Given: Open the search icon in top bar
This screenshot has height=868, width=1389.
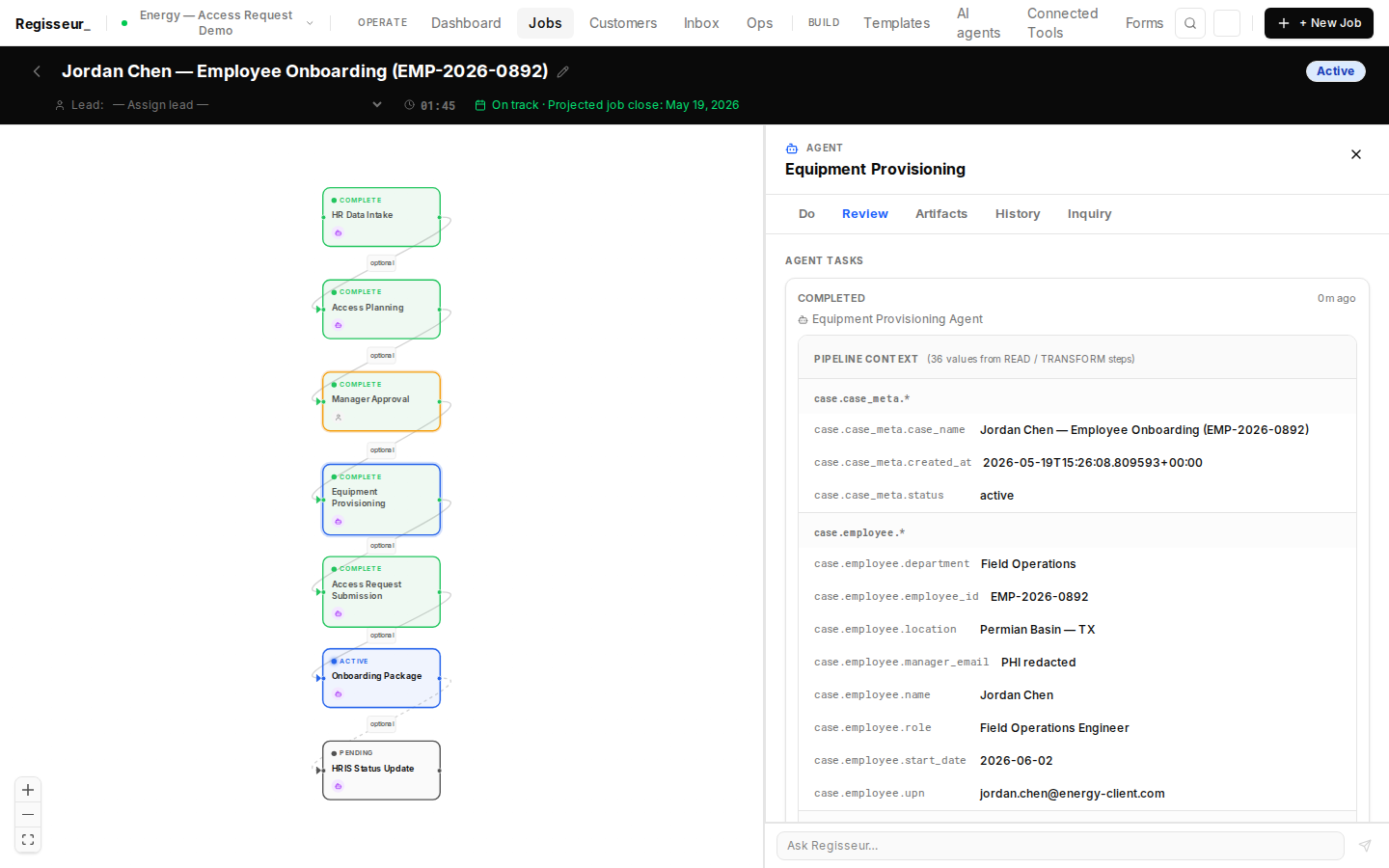Looking at the screenshot, I should pos(1190,23).
